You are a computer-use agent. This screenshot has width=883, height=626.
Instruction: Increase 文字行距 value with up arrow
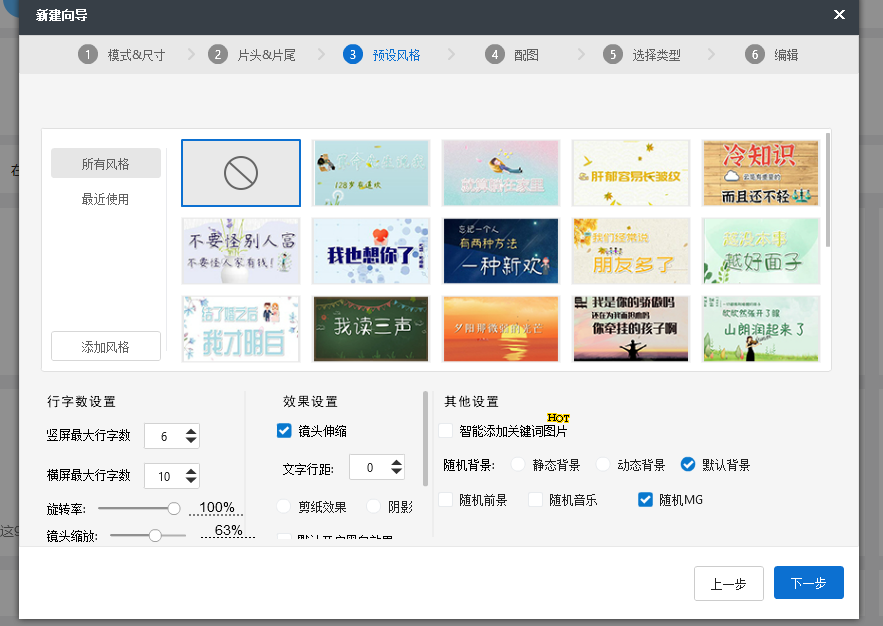coord(396,463)
